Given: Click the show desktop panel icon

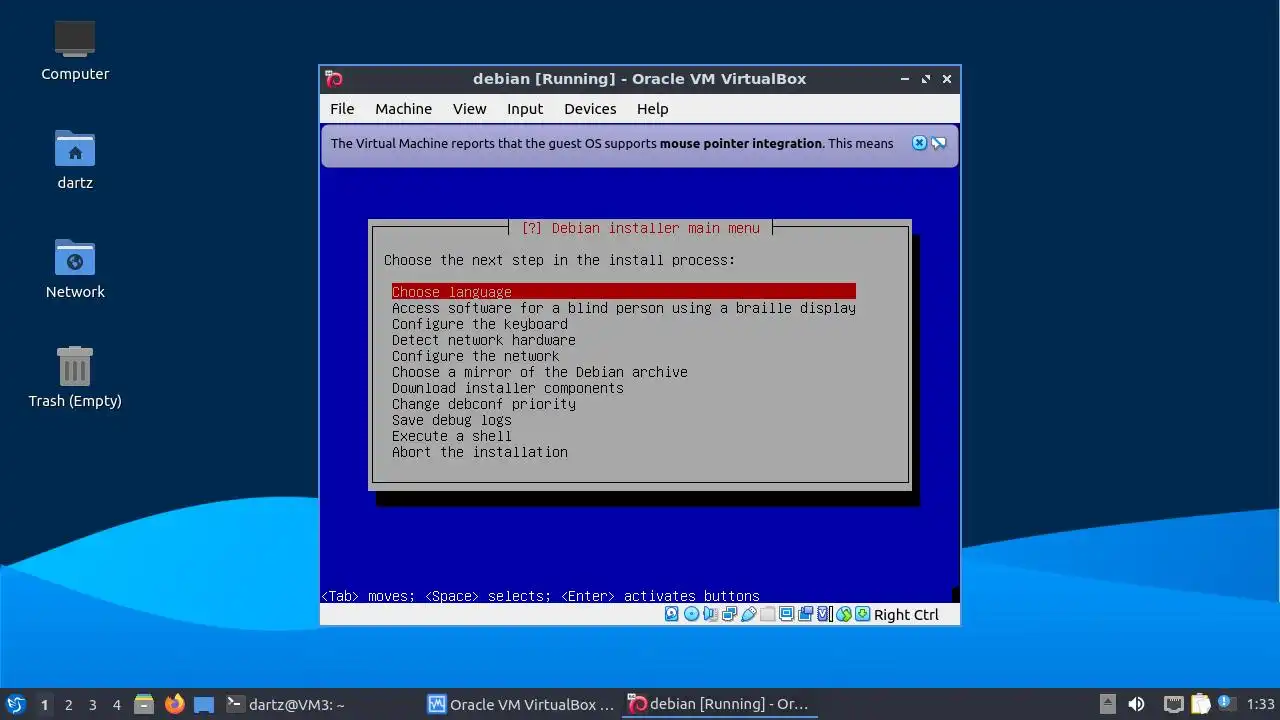Looking at the screenshot, I should click(x=204, y=704).
